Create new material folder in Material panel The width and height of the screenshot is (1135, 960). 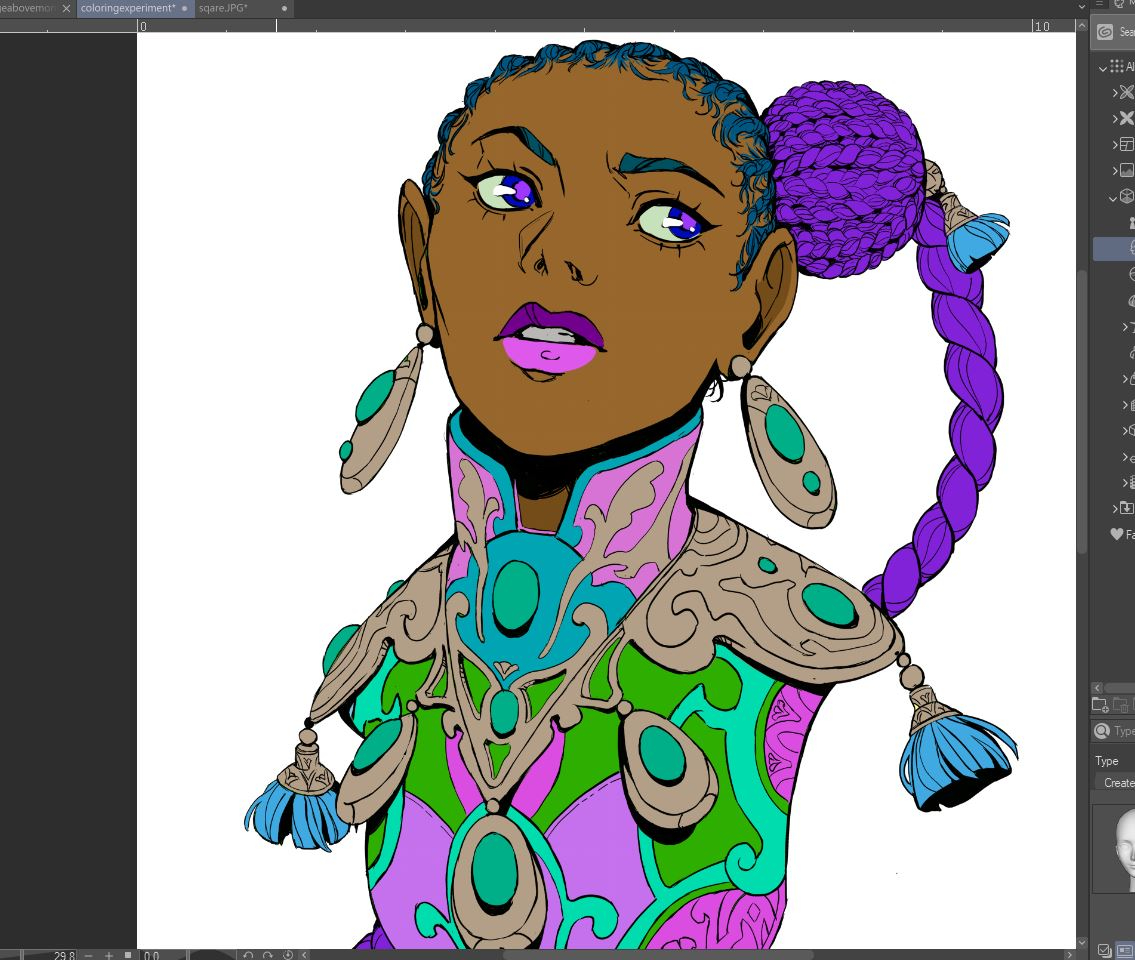coord(1101,705)
